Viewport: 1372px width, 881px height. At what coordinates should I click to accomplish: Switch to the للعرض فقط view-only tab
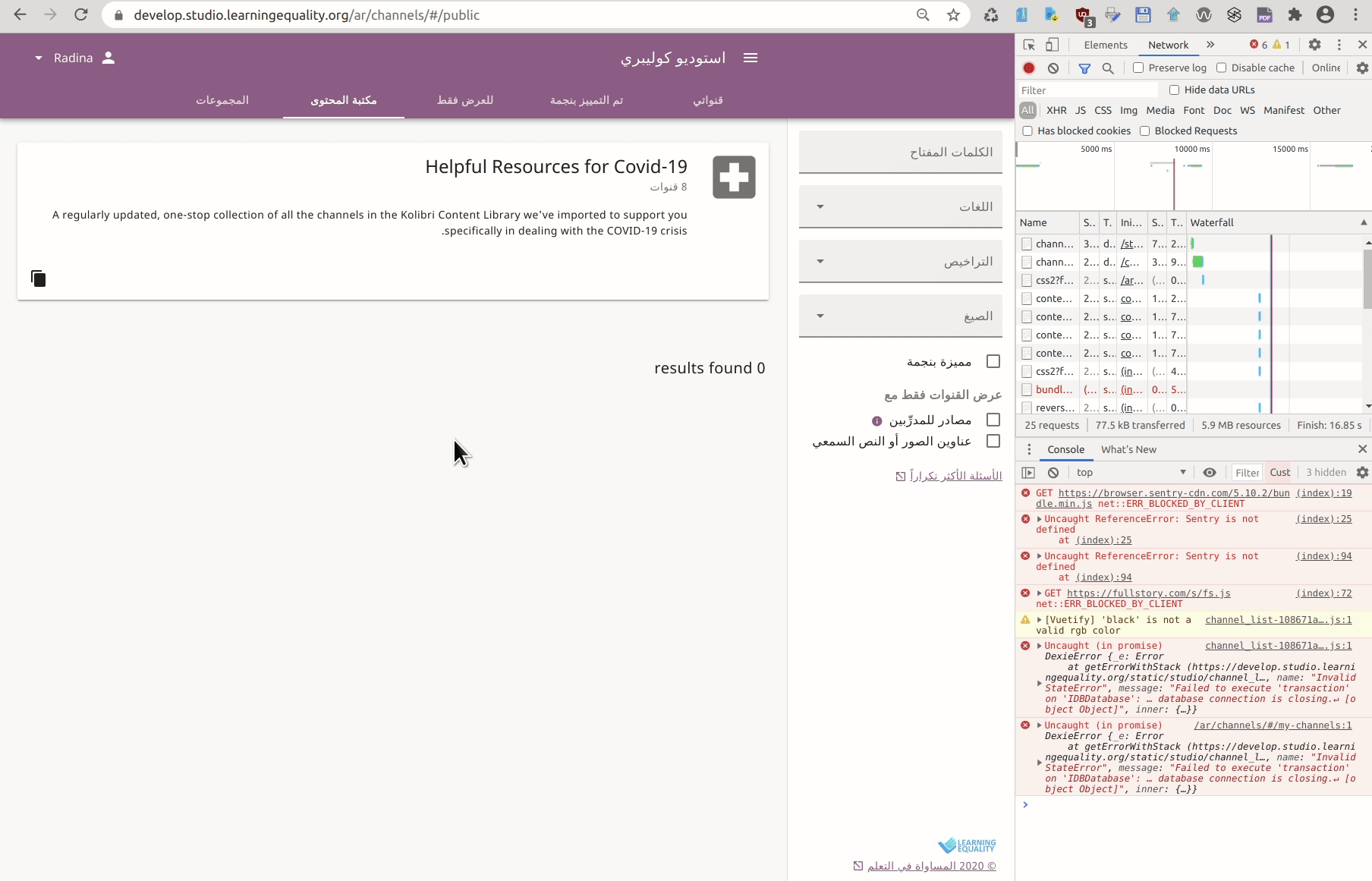(x=465, y=100)
